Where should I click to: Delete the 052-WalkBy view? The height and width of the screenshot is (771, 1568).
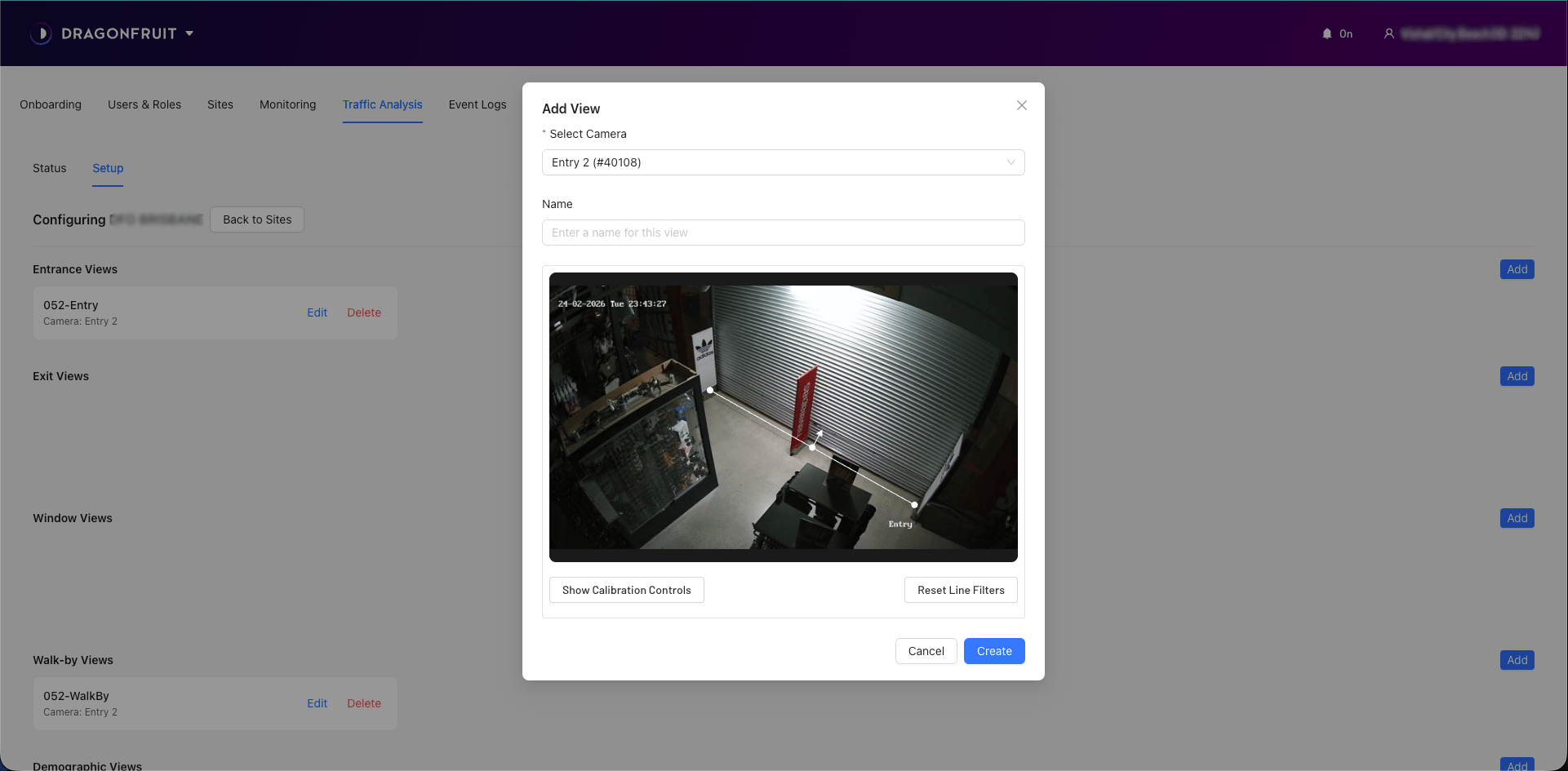363,703
